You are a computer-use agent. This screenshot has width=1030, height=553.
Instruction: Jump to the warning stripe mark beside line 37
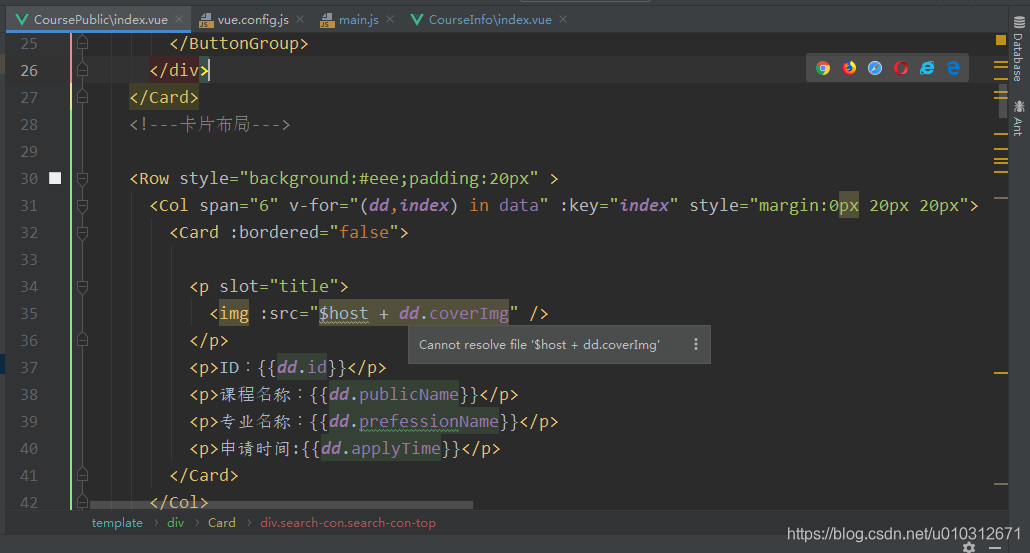(1000, 372)
